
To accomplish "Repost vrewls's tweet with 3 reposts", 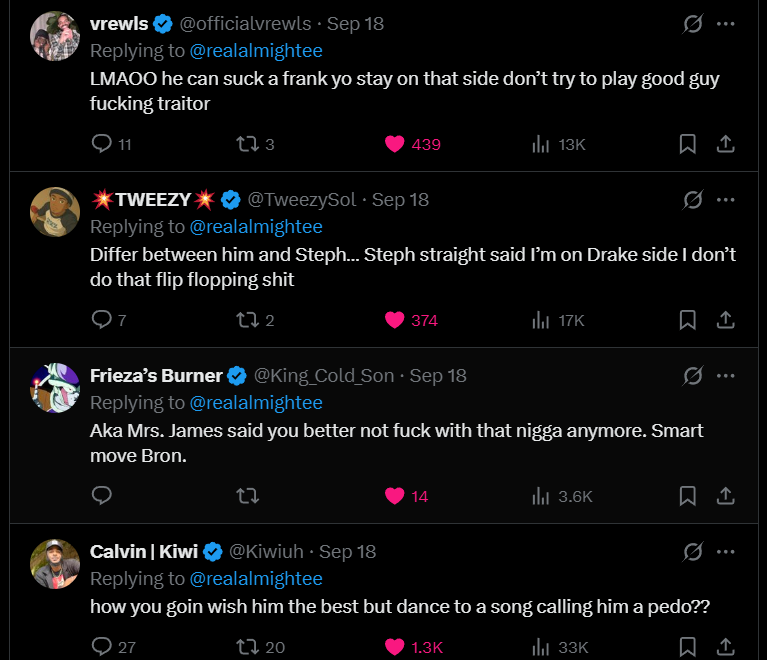I will (x=246, y=144).
